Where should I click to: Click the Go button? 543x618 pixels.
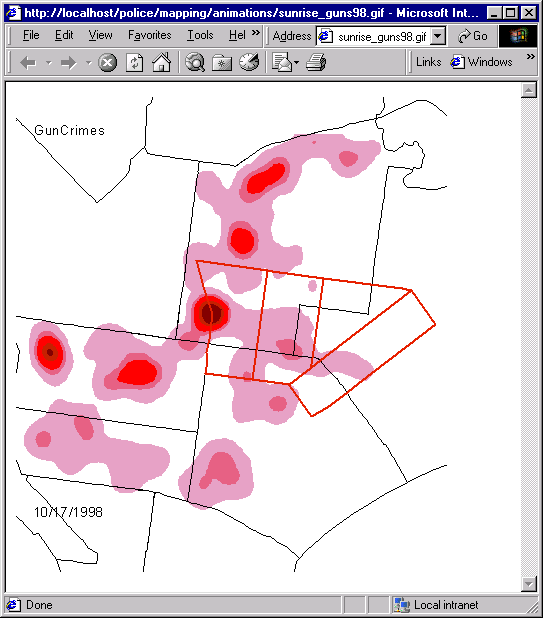473,36
